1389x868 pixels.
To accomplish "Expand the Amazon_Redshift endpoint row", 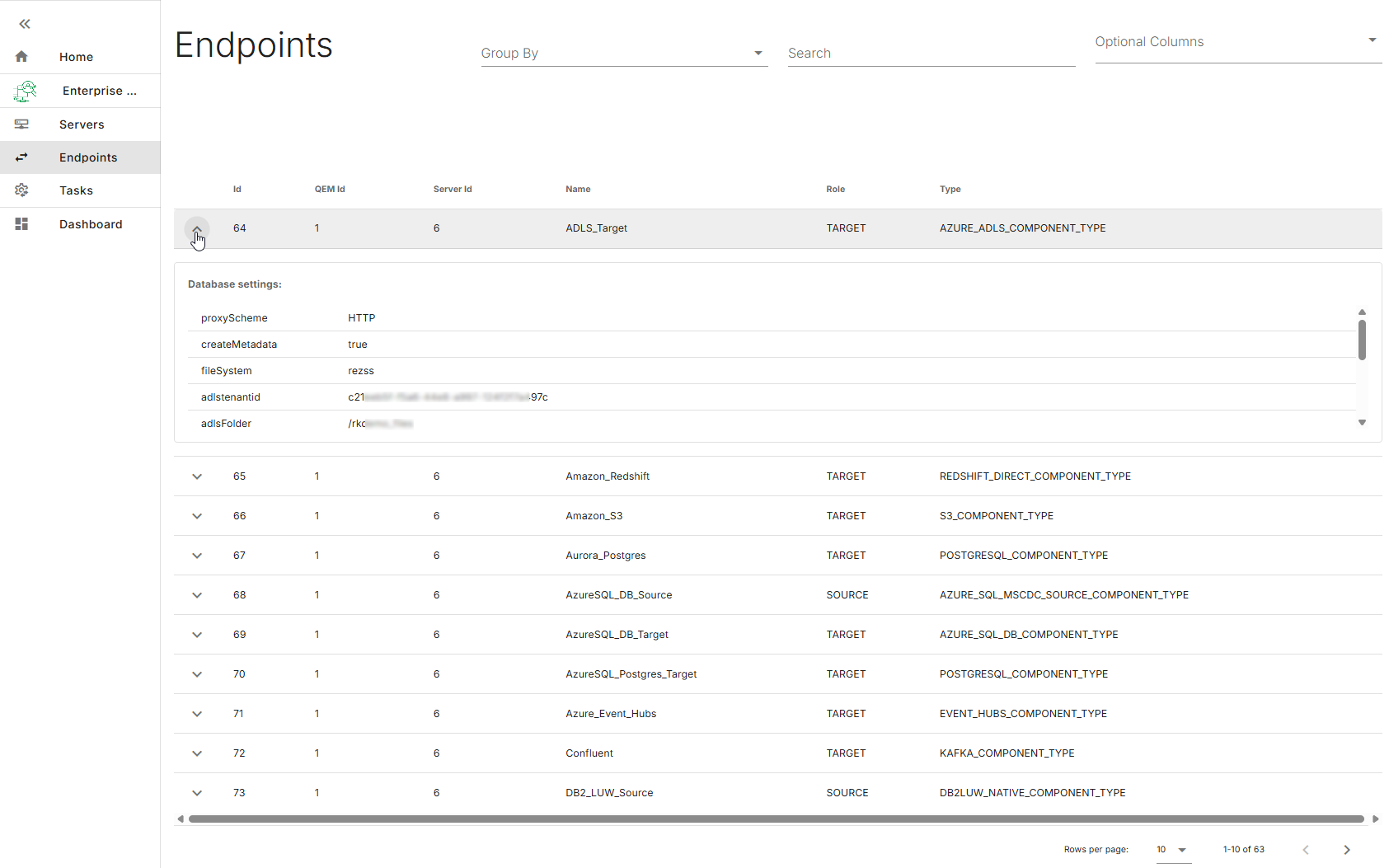I will pos(197,476).
